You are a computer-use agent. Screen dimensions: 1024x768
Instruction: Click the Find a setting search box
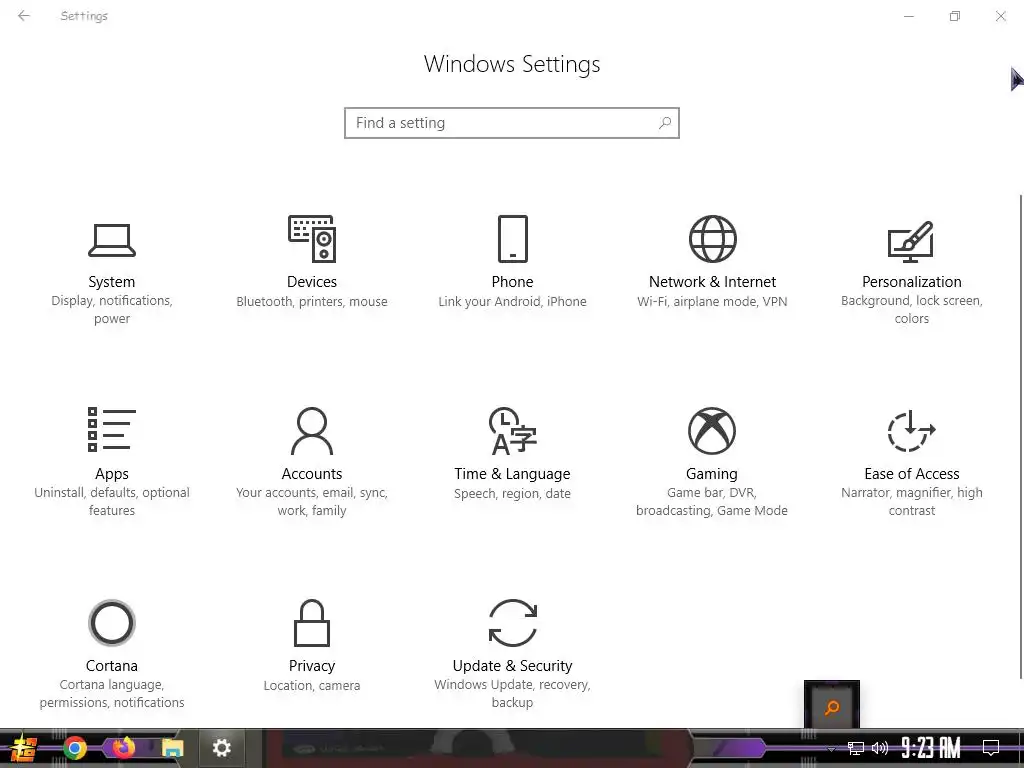pyautogui.click(x=512, y=123)
